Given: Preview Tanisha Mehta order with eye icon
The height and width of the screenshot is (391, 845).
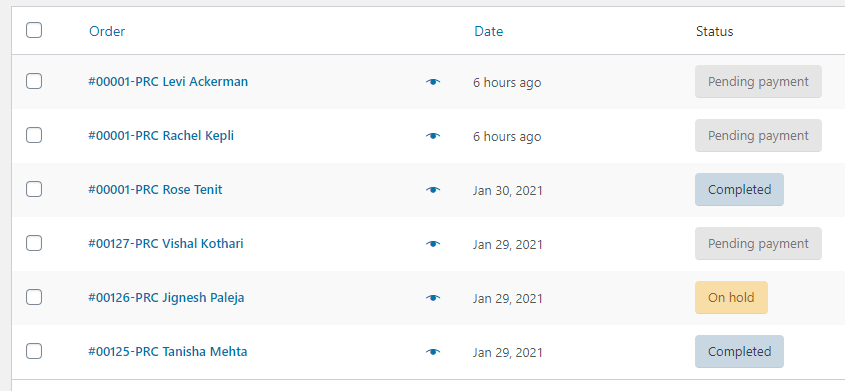Looking at the screenshot, I should click(433, 352).
